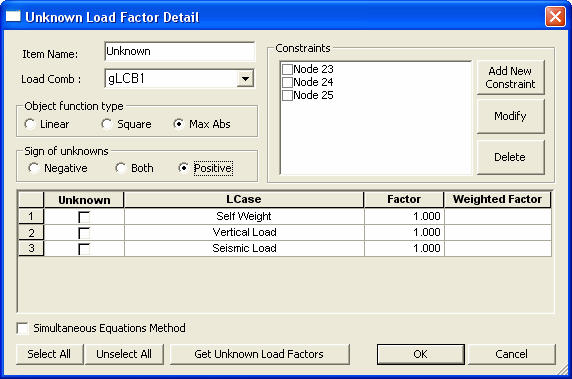The image size is (572, 379).
Task: Check the Node 25 constraint
Action: point(287,95)
